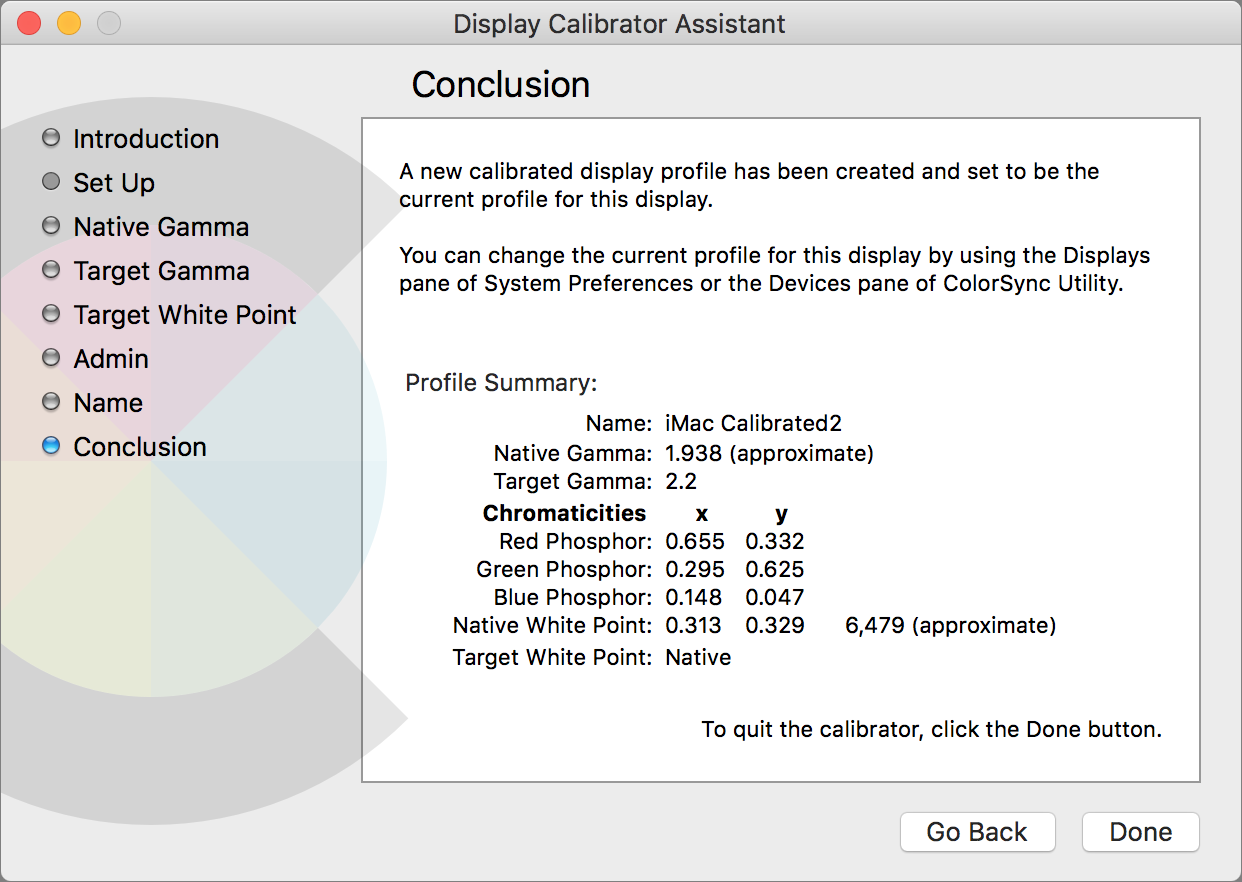The image size is (1242, 882).
Task: Click the "A new calibrated display profile" paragraph
Action: (749, 185)
